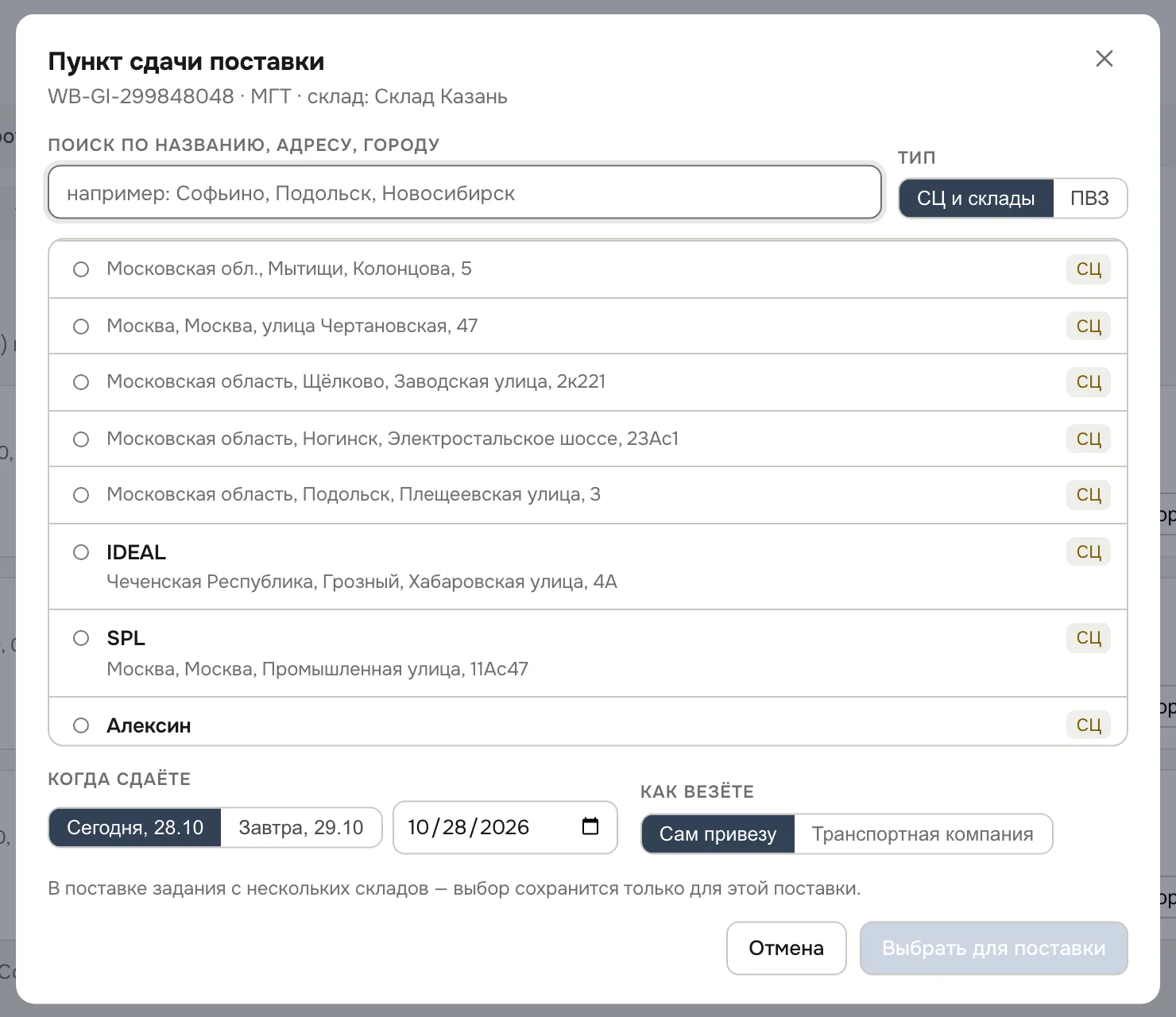Open the calendar picker in date field
This screenshot has width=1176, height=1017.
pos(590,826)
